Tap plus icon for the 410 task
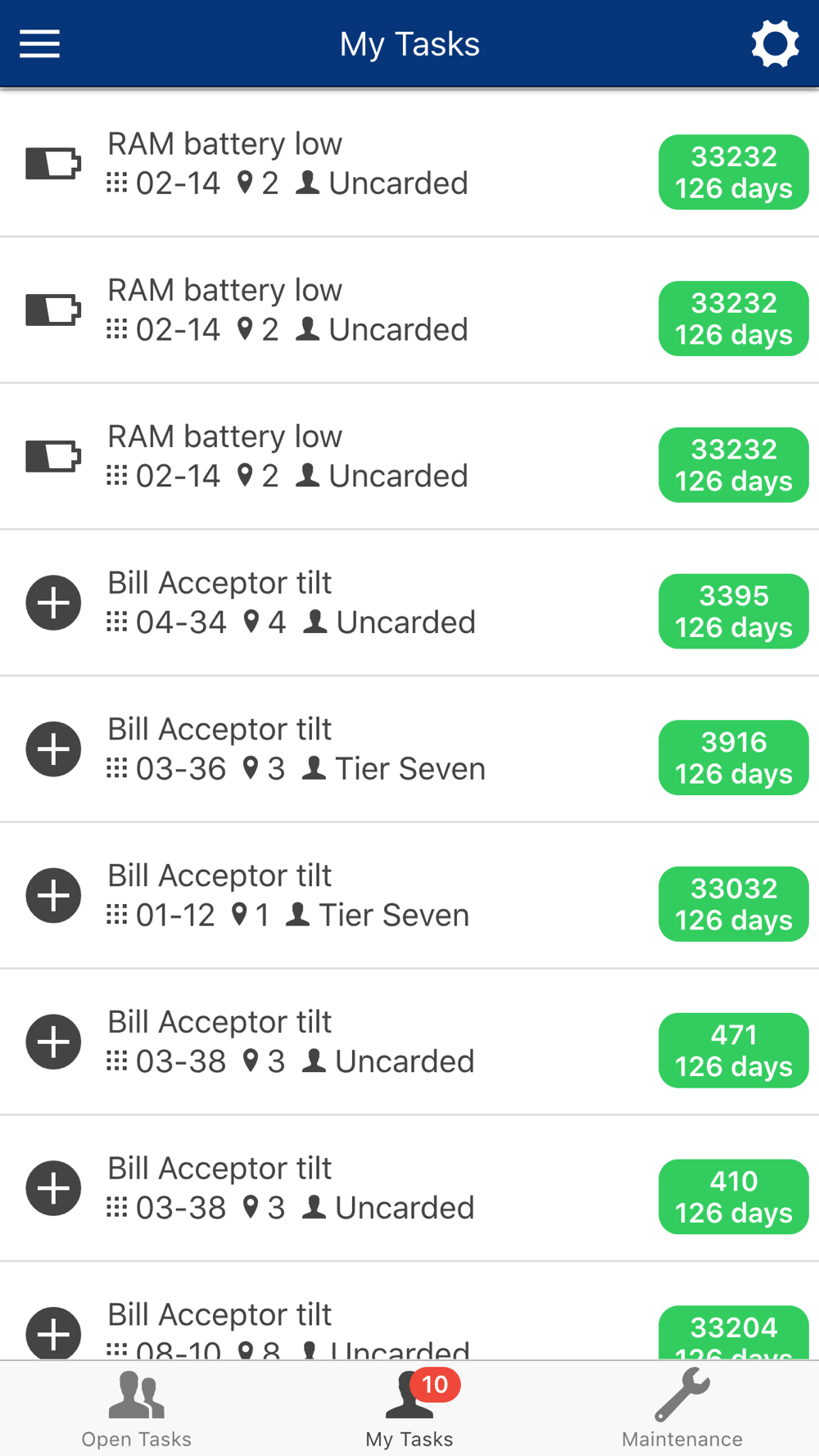Viewport: 819px width, 1456px height. (x=53, y=1188)
